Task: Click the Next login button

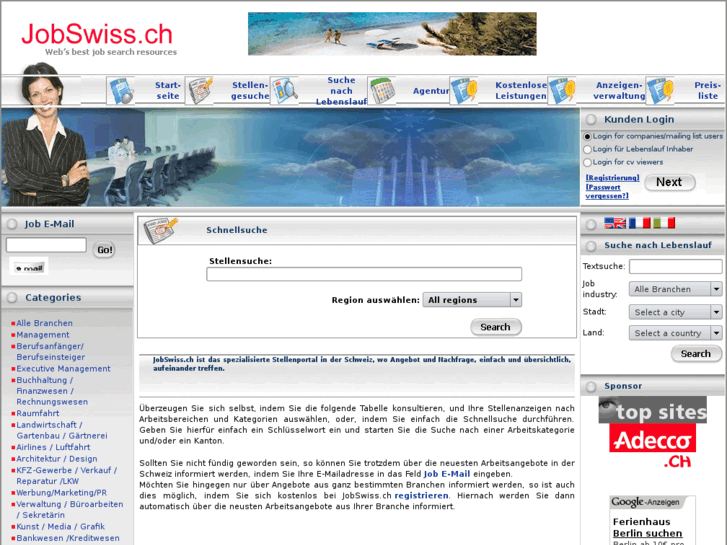Action: pos(670,182)
